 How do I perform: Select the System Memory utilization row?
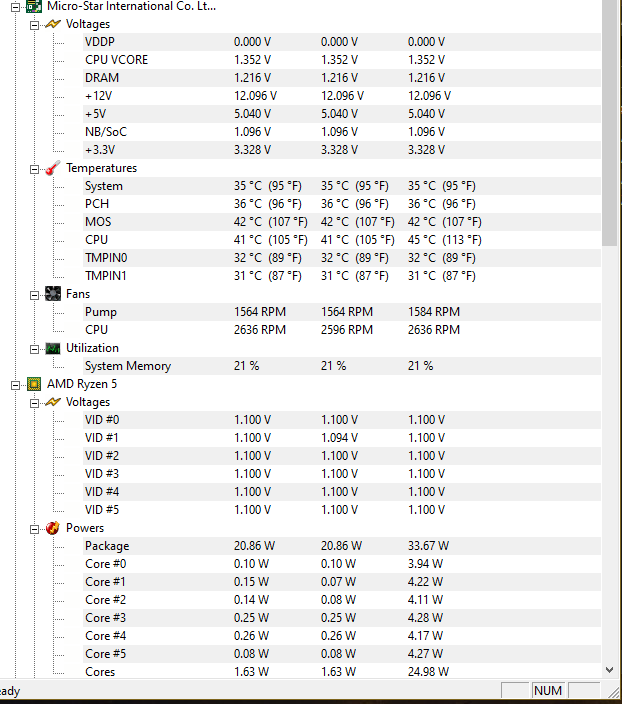tap(342, 366)
